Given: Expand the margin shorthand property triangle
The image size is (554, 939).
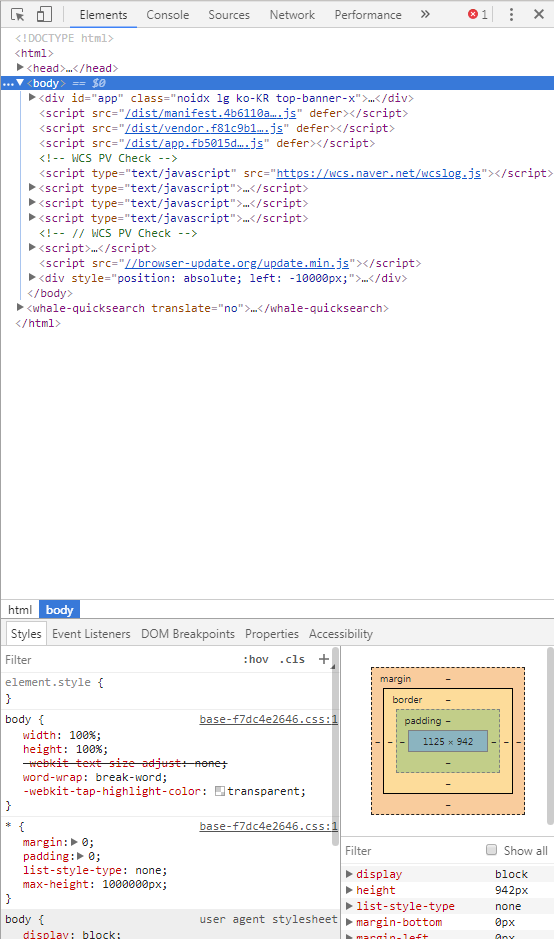Looking at the screenshot, I should [x=74, y=842].
